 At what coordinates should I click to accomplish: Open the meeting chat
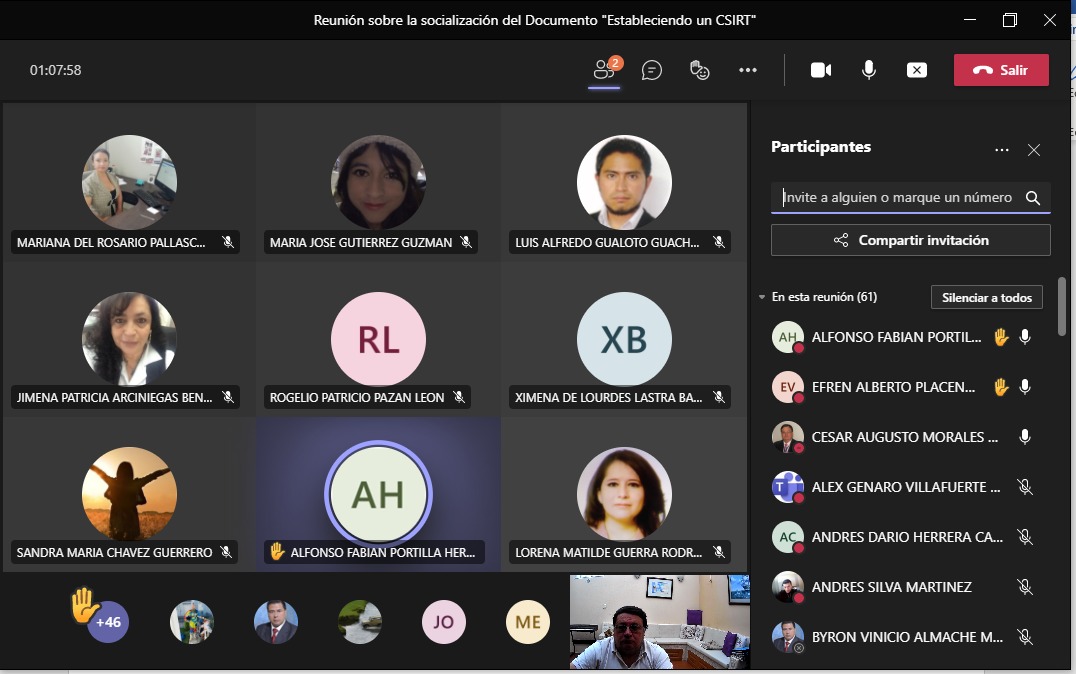[651, 70]
